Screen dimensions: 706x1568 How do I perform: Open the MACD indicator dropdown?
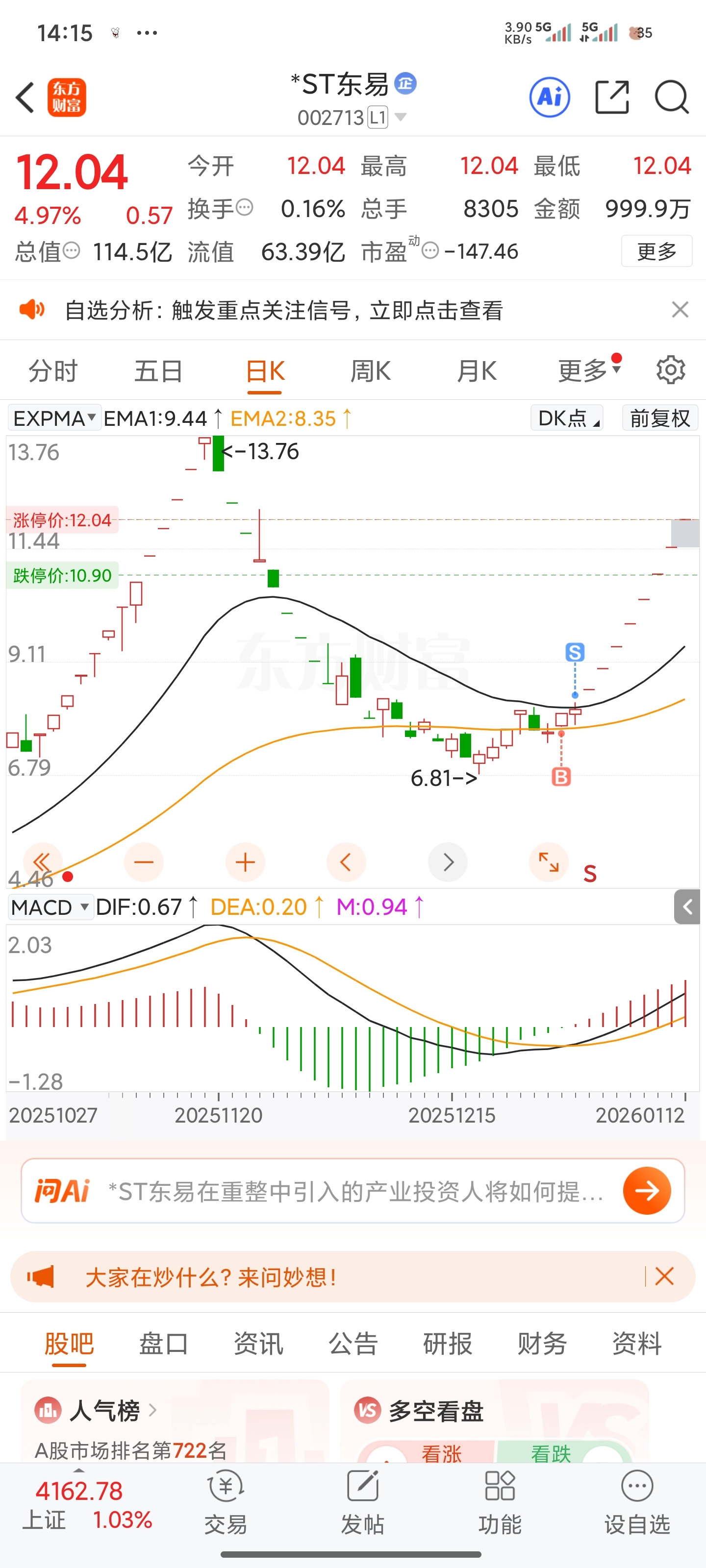[50, 907]
